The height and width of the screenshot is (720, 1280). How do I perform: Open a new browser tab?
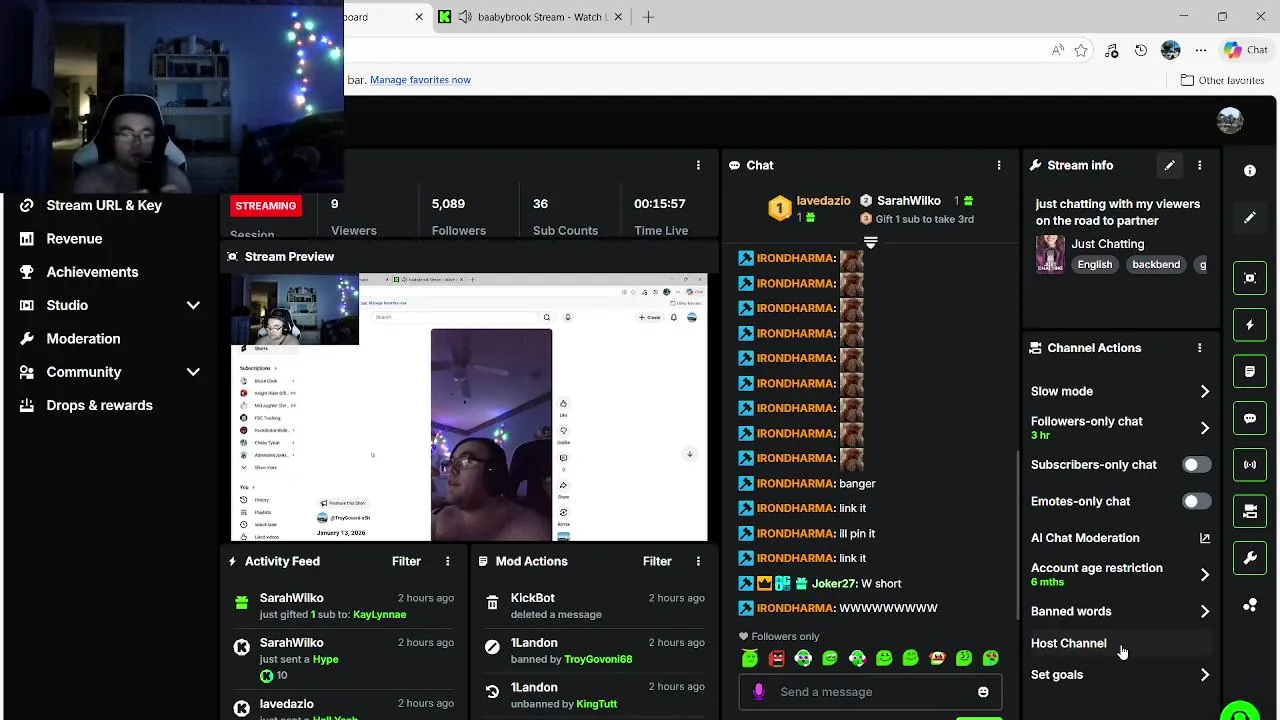[x=648, y=17]
